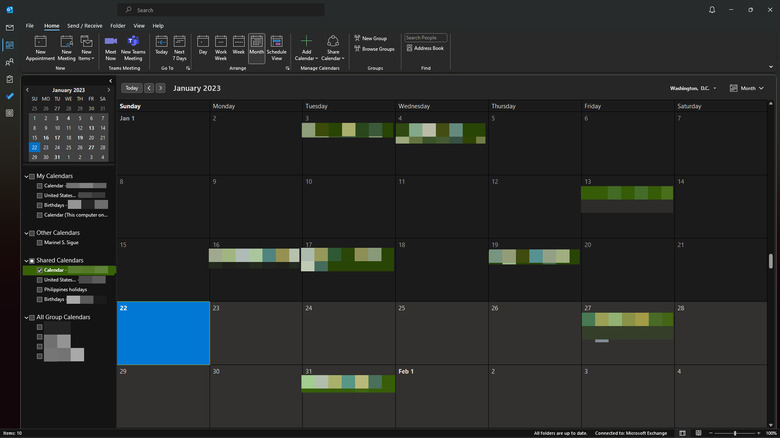Click the Today button above the calendar
The height and width of the screenshot is (438, 780).
coord(131,88)
